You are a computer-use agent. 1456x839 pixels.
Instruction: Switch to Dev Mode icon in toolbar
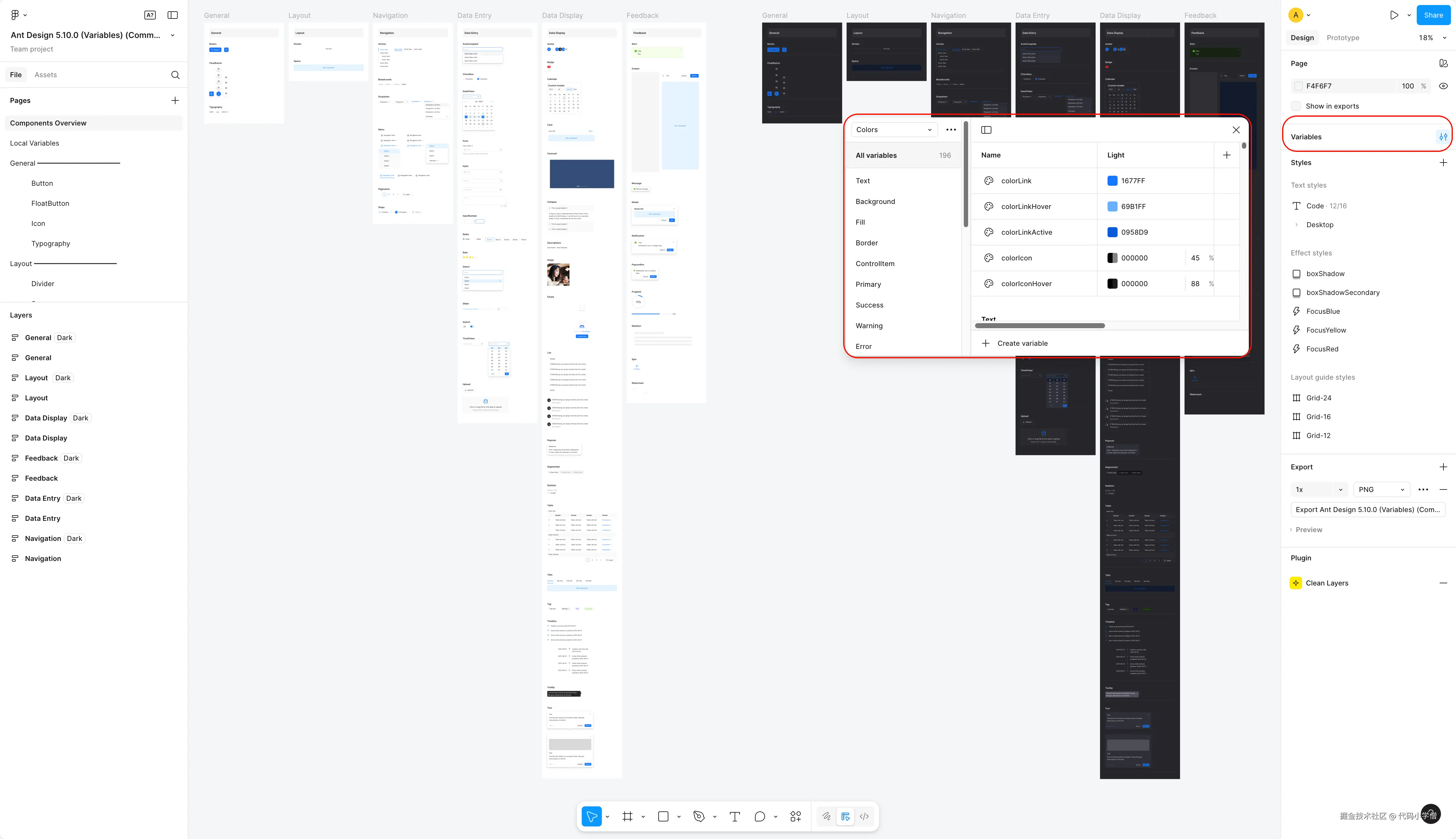pos(864,816)
